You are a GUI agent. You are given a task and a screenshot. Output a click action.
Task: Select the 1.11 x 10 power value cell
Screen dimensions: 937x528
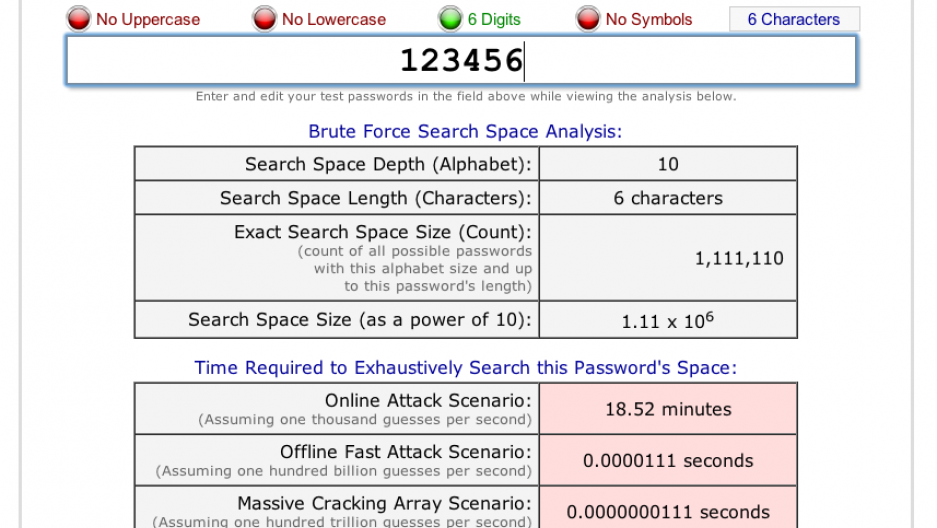(668, 321)
